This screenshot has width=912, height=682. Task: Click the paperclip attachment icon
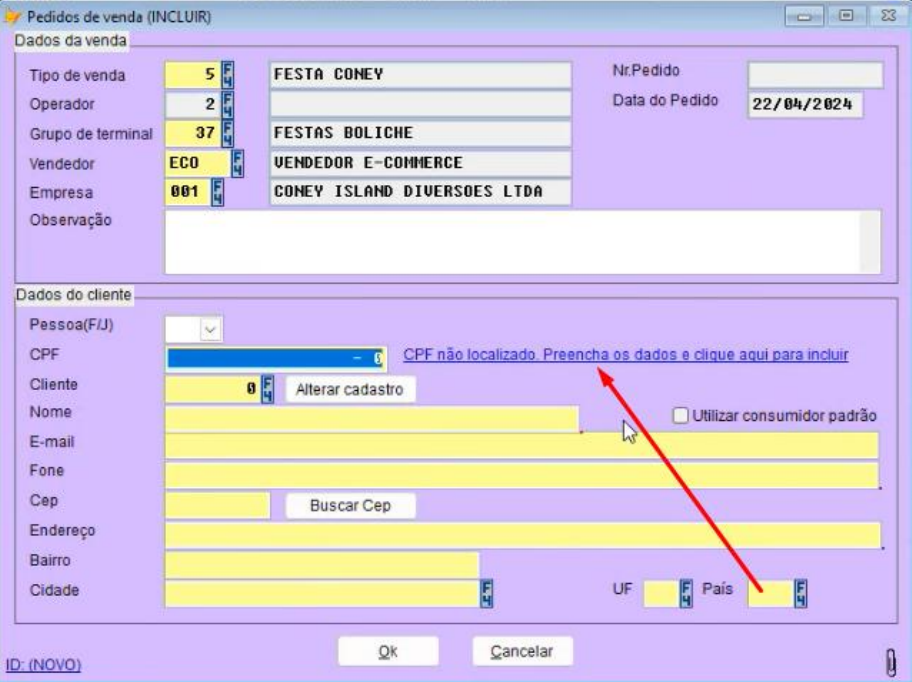point(889,661)
